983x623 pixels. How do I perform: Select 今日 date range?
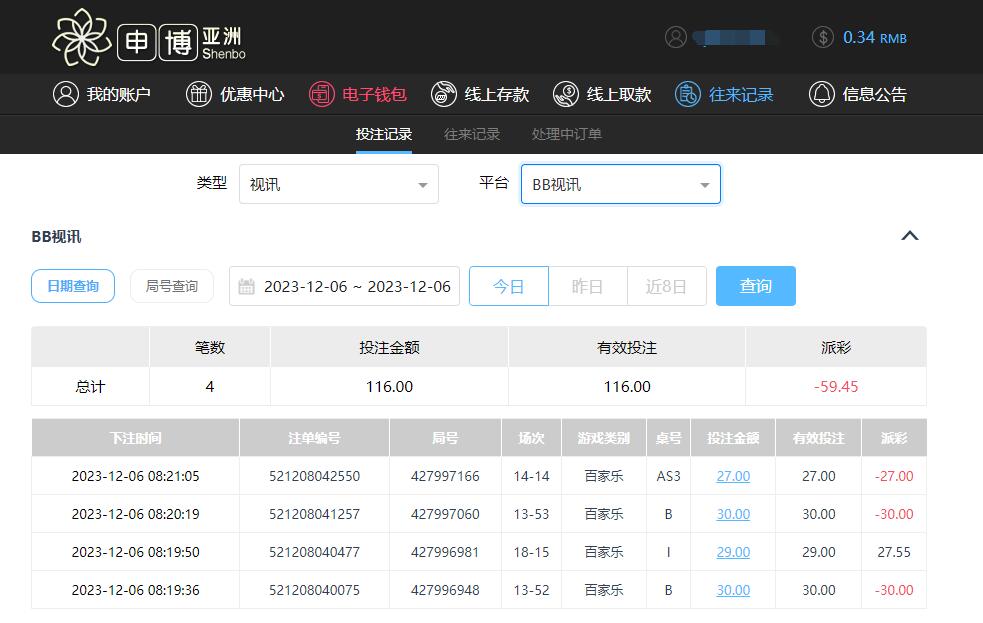[508, 286]
